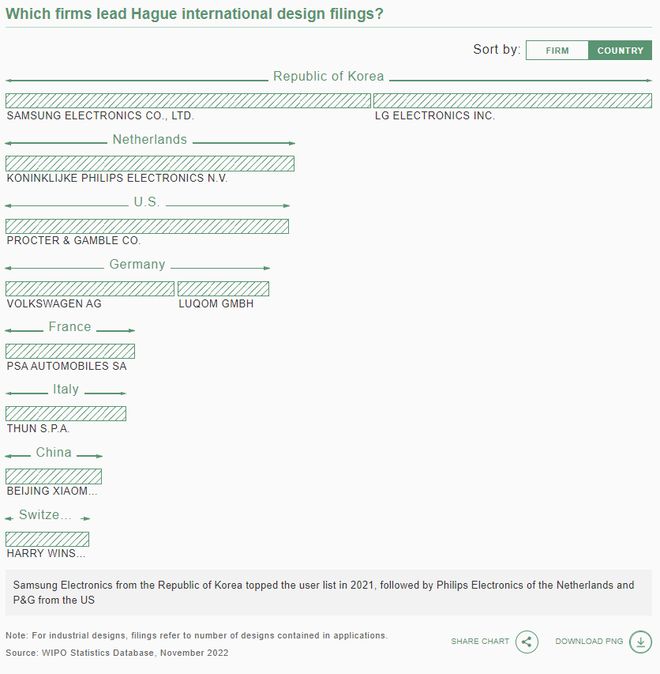The height and width of the screenshot is (674, 660).
Task: Click the truncated Switze... group heading
Action: click(45, 515)
